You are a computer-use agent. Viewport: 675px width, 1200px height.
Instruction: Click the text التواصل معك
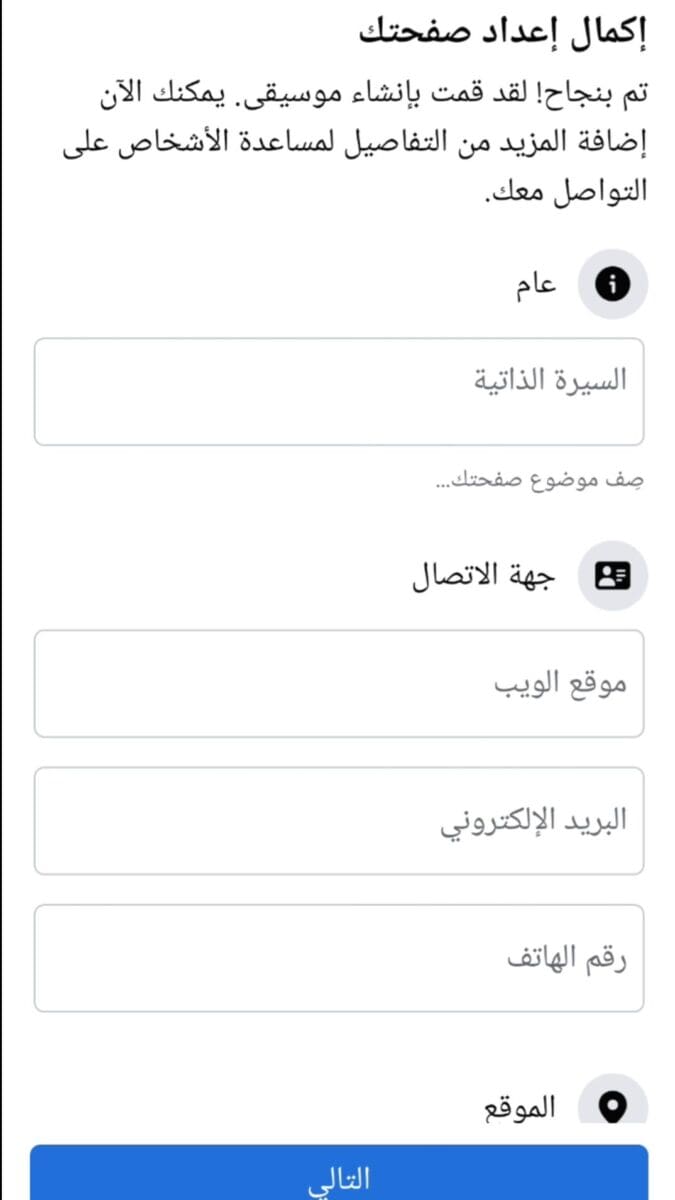567,188
